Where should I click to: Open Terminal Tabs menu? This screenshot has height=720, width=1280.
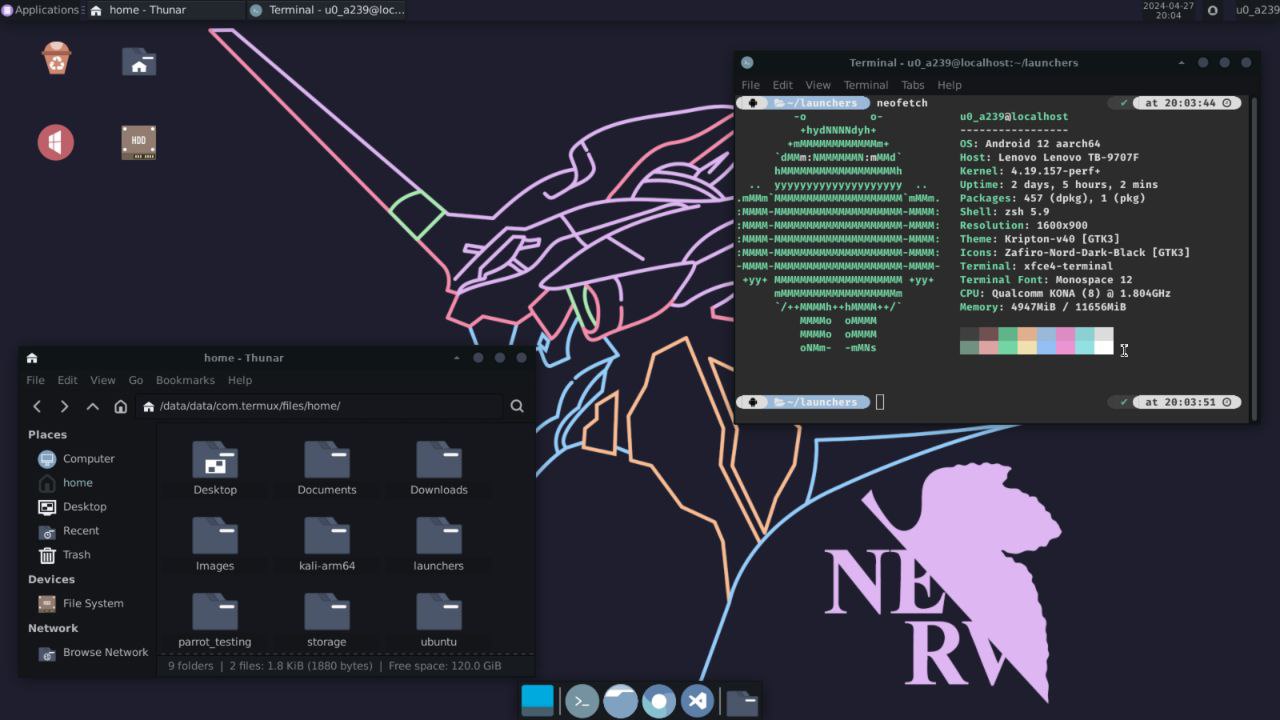tap(913, 85)
